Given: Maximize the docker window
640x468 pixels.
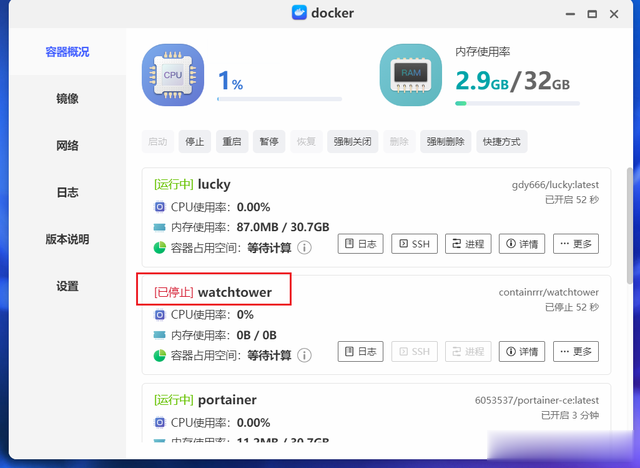Looking at the screenshot, I should point(592,14).
